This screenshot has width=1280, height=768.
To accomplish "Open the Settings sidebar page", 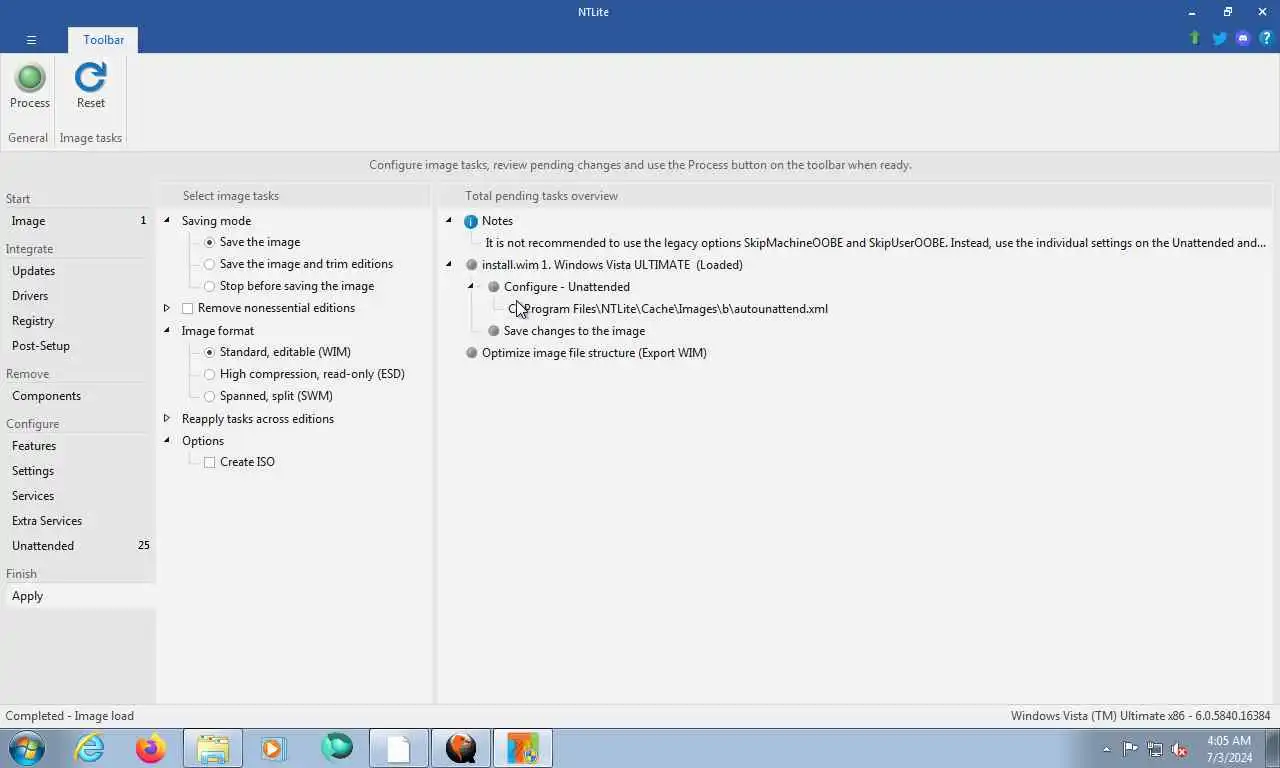I will tap(78, 471).
